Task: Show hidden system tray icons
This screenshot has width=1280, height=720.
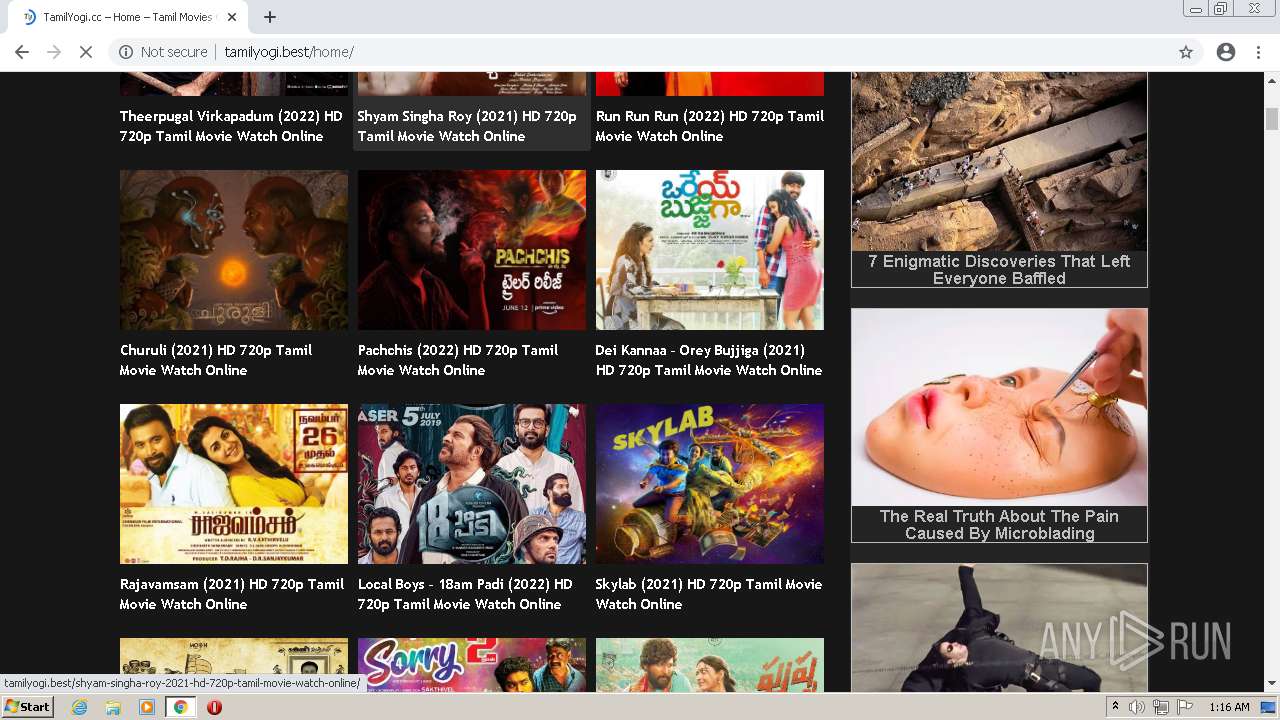Action: [1115, 707]
